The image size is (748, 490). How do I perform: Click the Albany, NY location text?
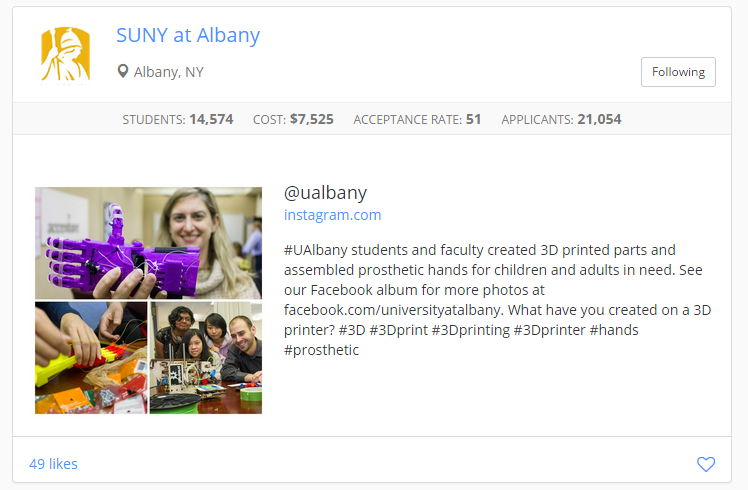(168, 72)
